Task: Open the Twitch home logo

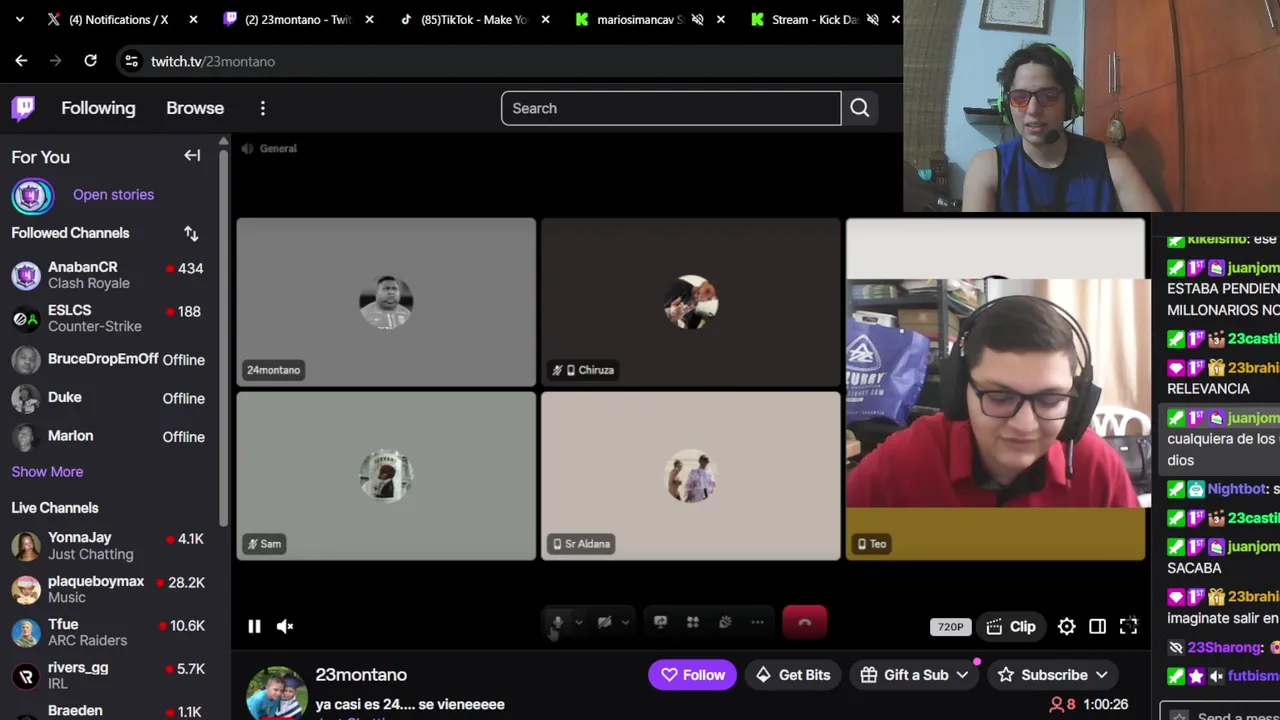Action: coord(23,108)
